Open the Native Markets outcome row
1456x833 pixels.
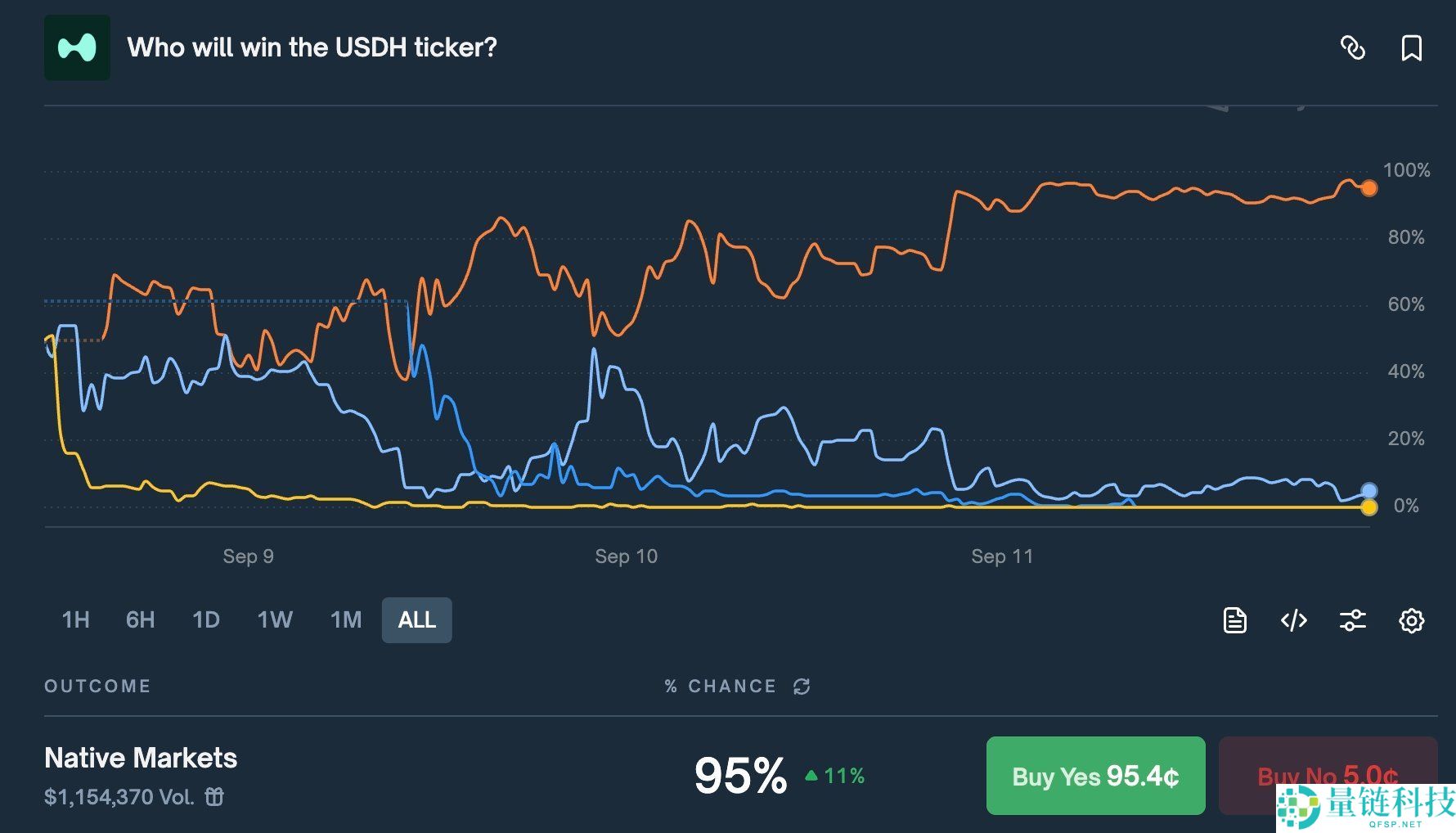point(141,759)
